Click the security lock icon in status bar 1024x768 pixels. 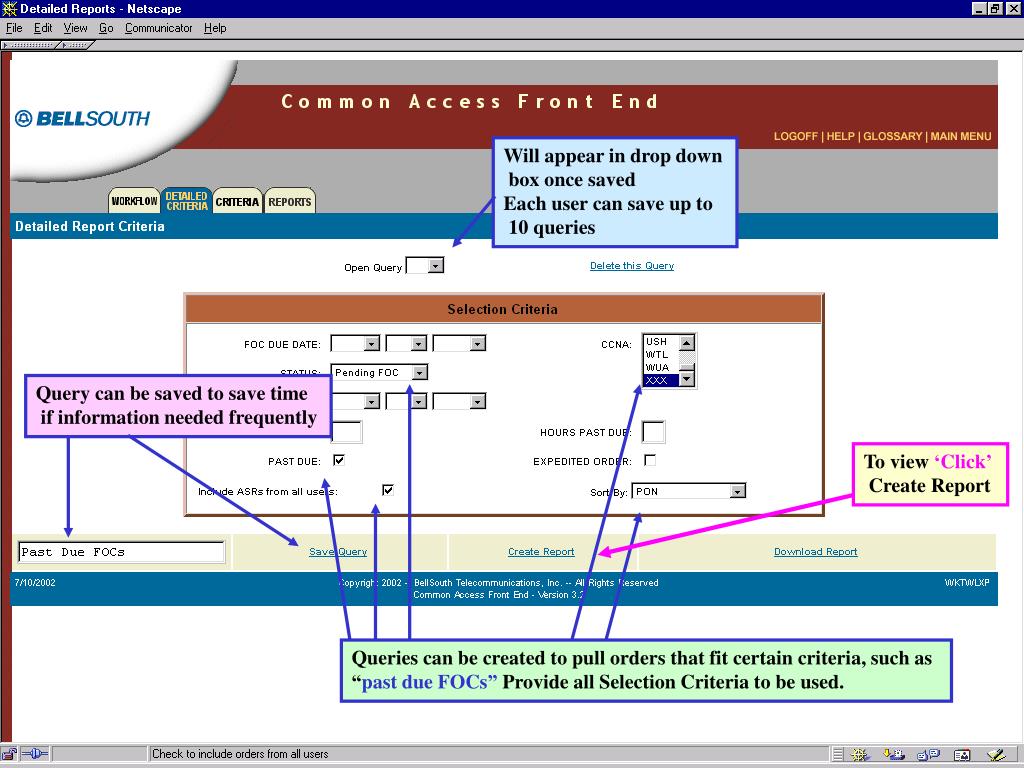click(x=9, y=754)
